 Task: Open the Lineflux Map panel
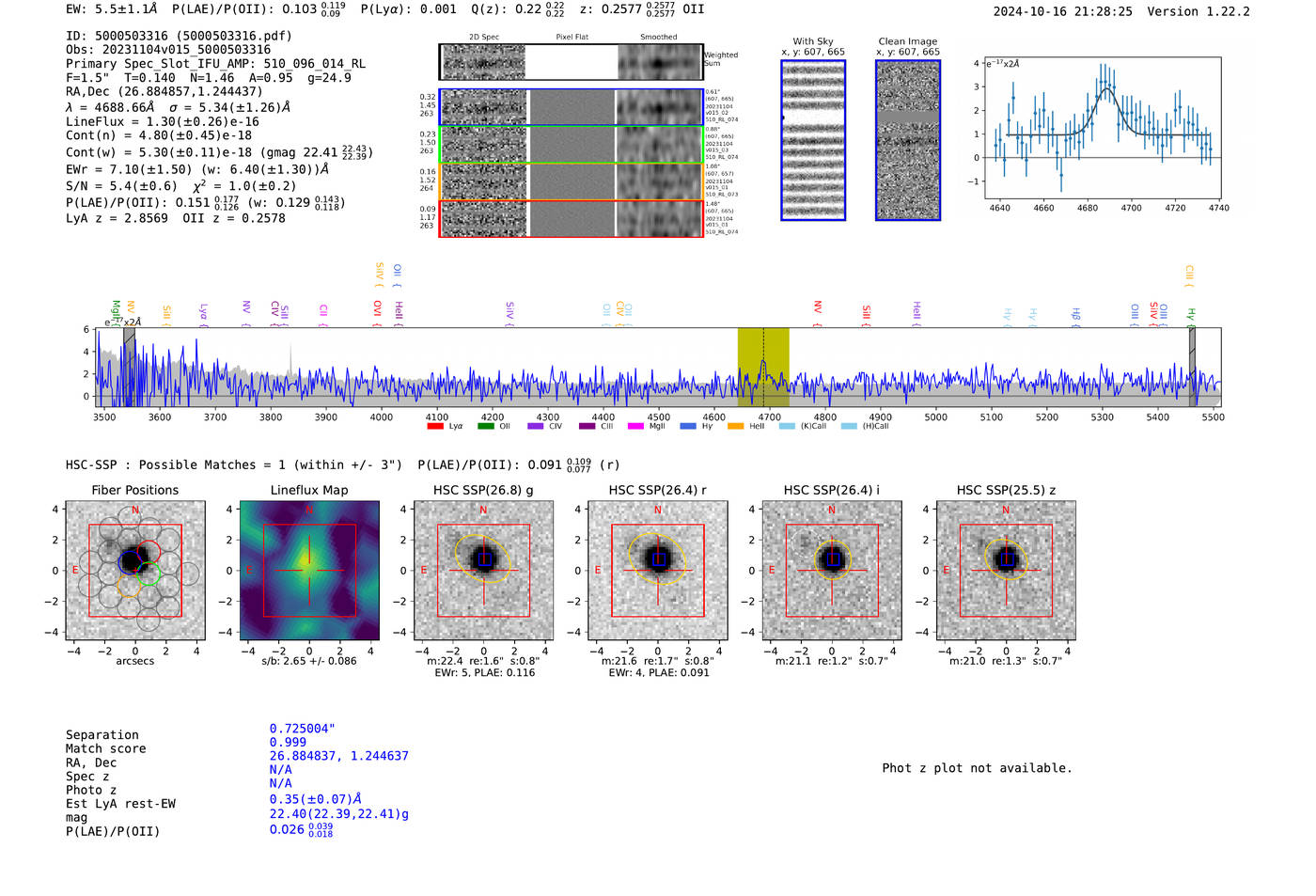point(309,571)
